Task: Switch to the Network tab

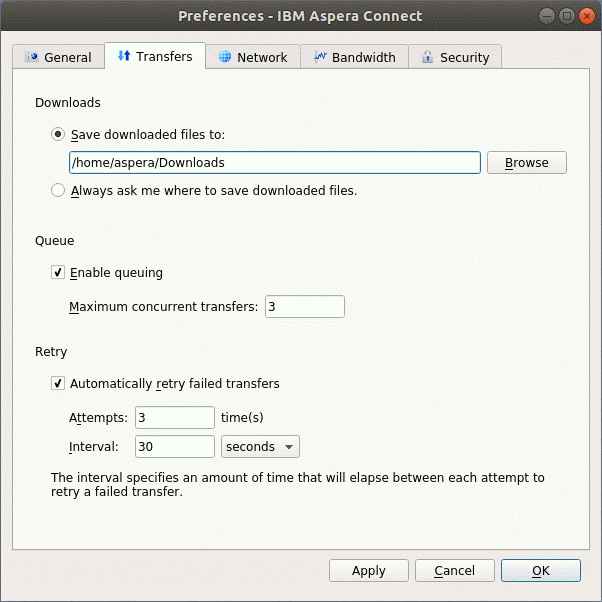Action: pos(253,58)
